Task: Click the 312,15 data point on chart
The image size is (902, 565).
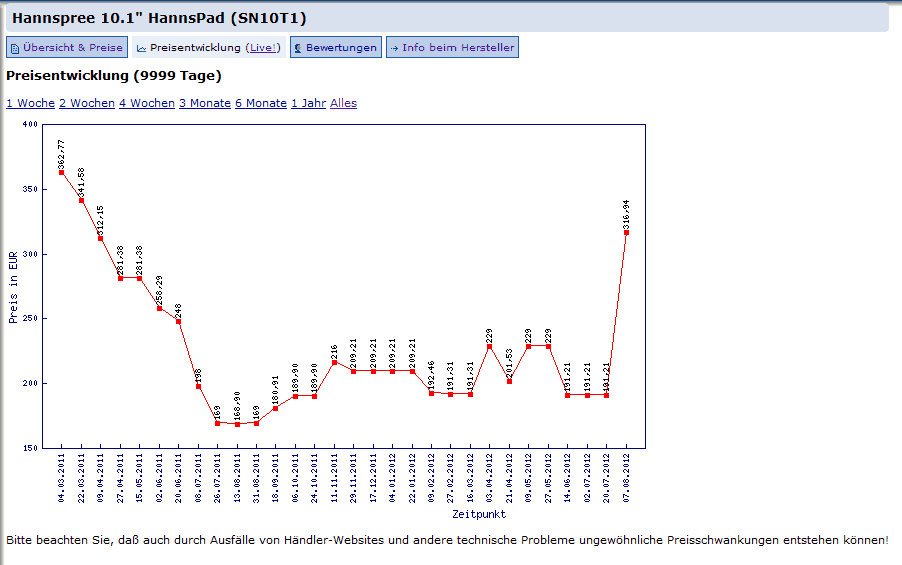Action: pos(101,238)
